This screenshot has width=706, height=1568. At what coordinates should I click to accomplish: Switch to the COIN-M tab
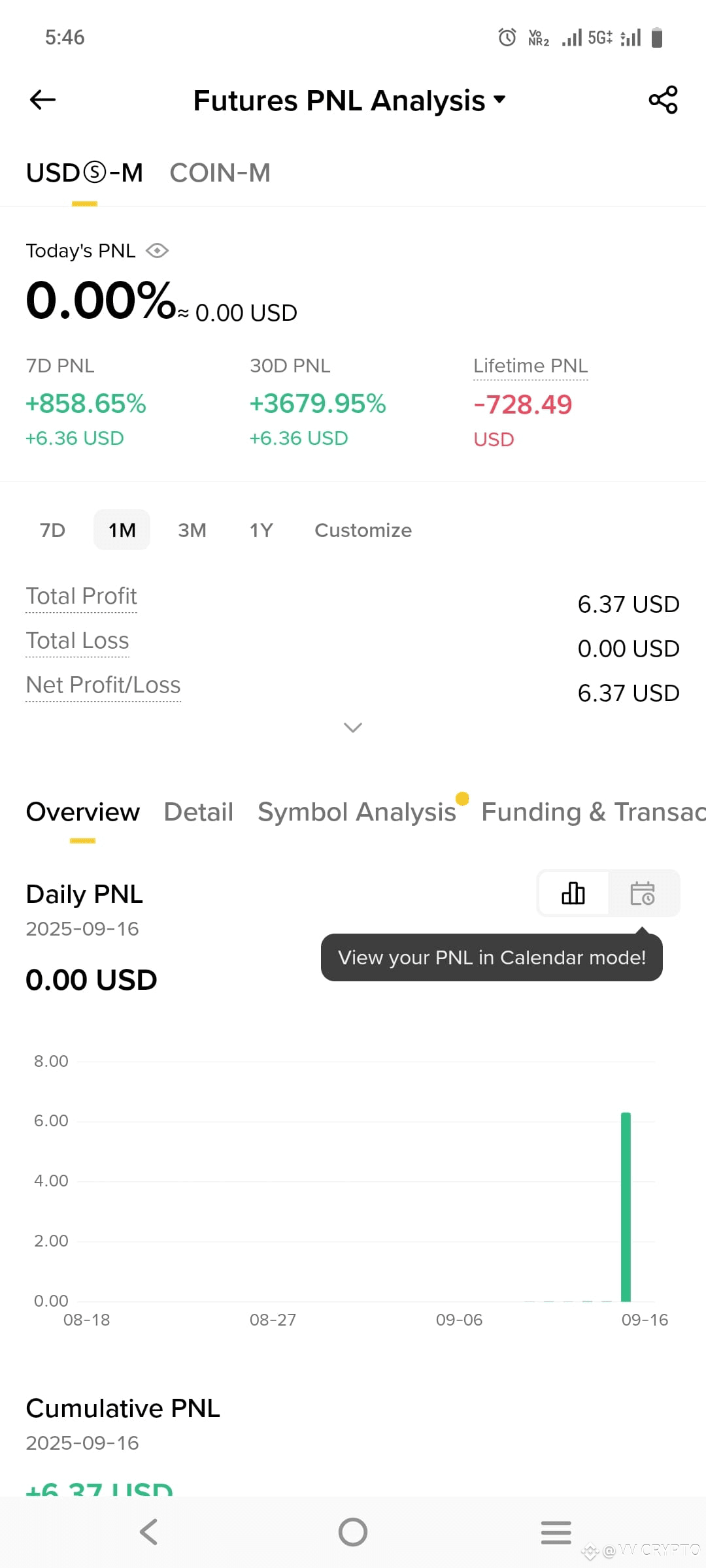[220, 173]
